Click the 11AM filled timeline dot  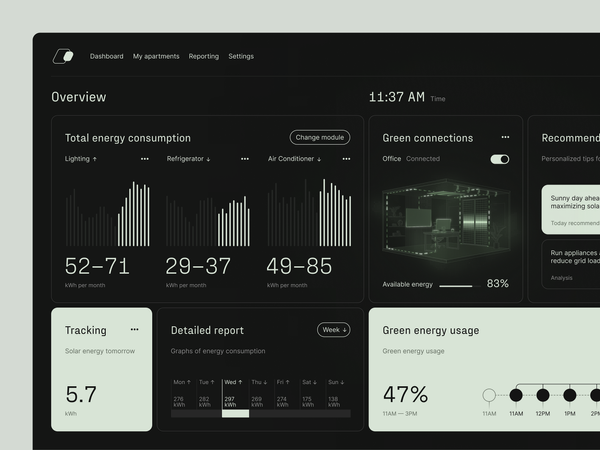pyautogui.click(x=516, y=395)
